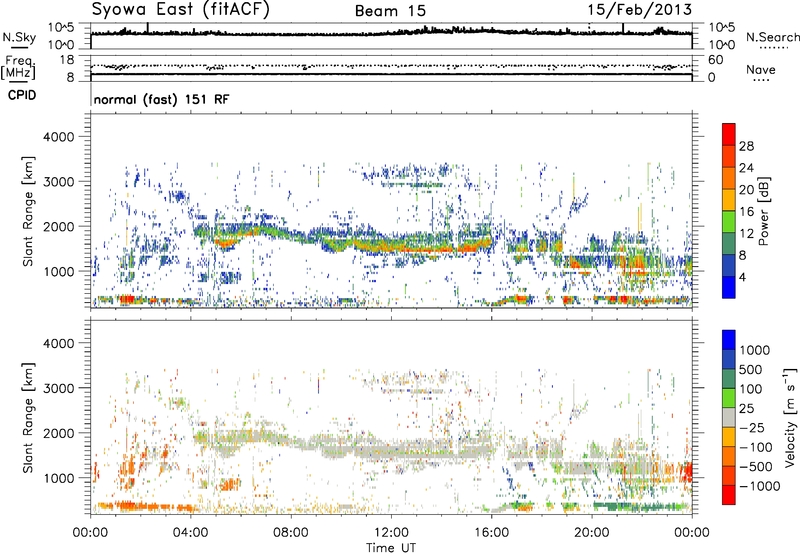Image resolution: width=800 pixels, height=554 pixels.
Task: Click the dotted line sample under 'Nave'
Action: (x=762, y=81)
